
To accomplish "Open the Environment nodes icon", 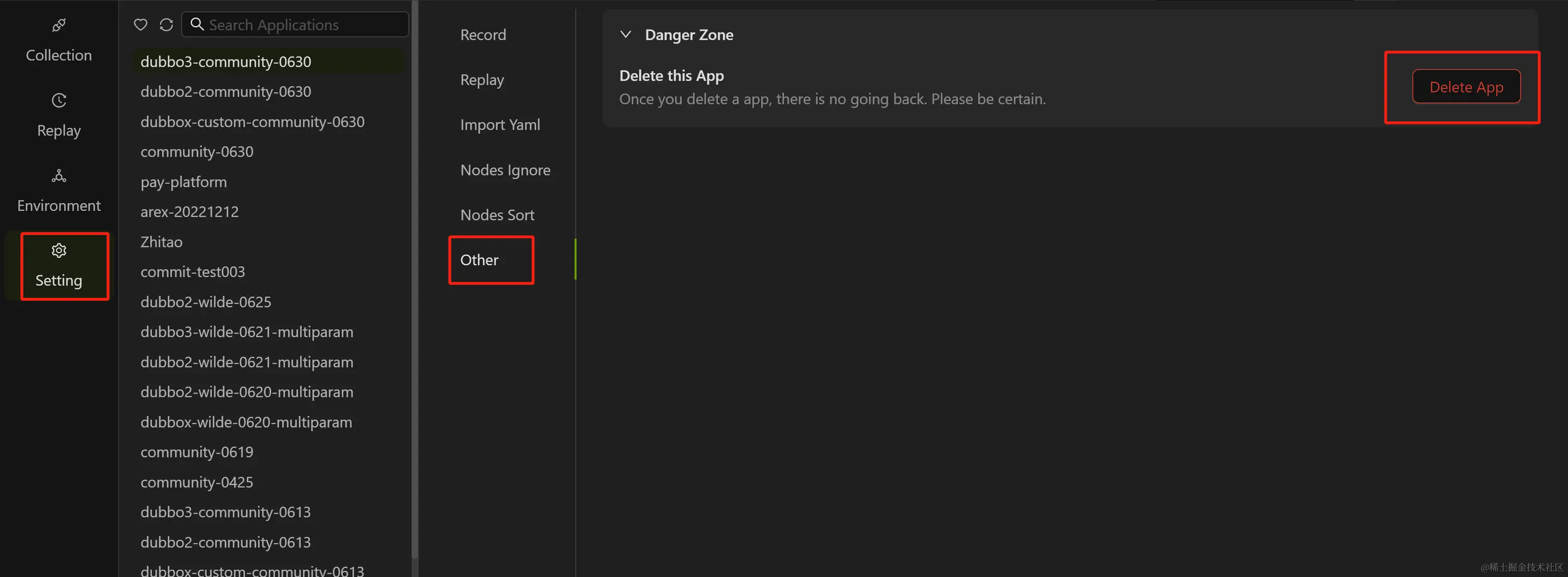I will click(59, 176).
